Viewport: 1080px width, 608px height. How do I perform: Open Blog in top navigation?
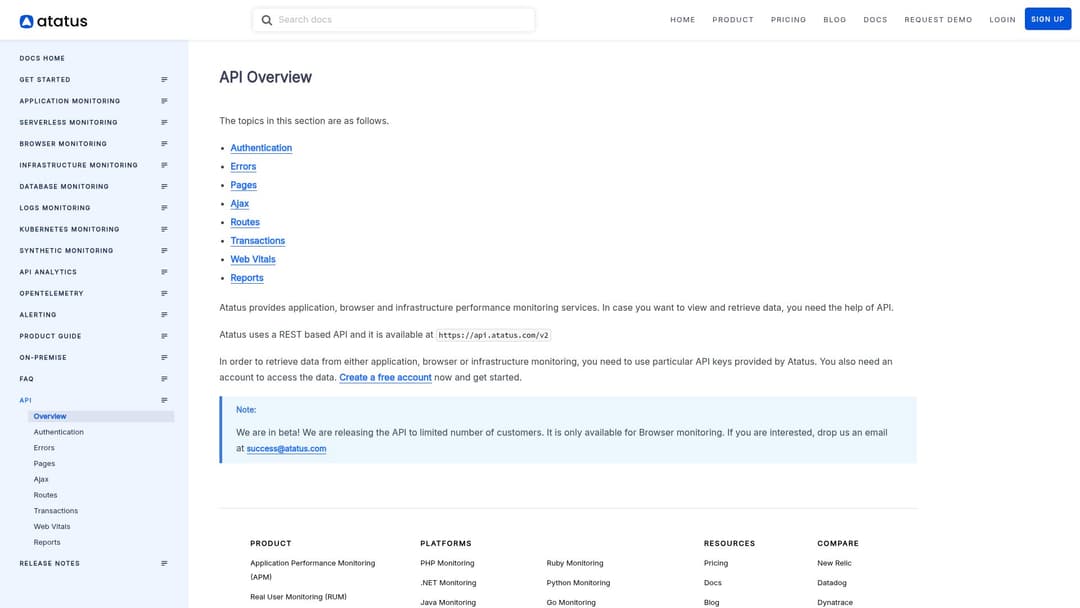[834, 20]
